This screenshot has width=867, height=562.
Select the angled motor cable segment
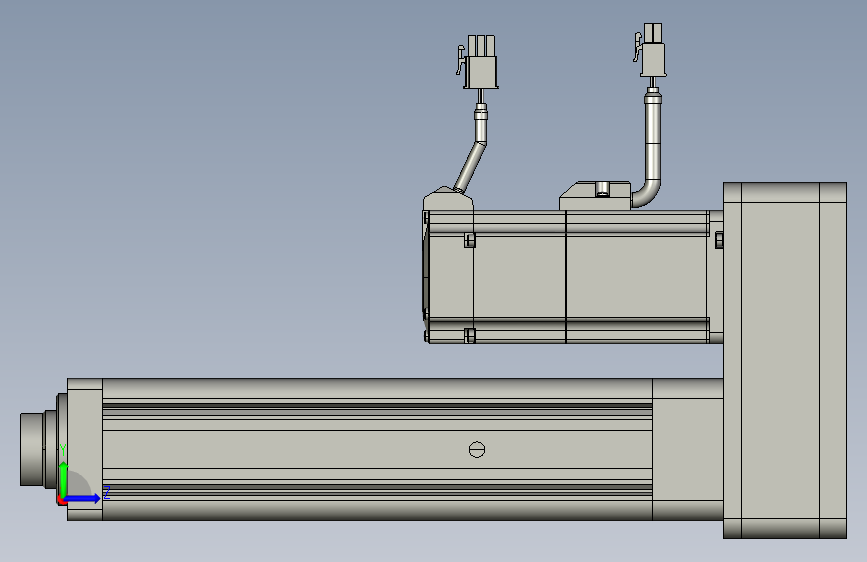pos(470,166)
